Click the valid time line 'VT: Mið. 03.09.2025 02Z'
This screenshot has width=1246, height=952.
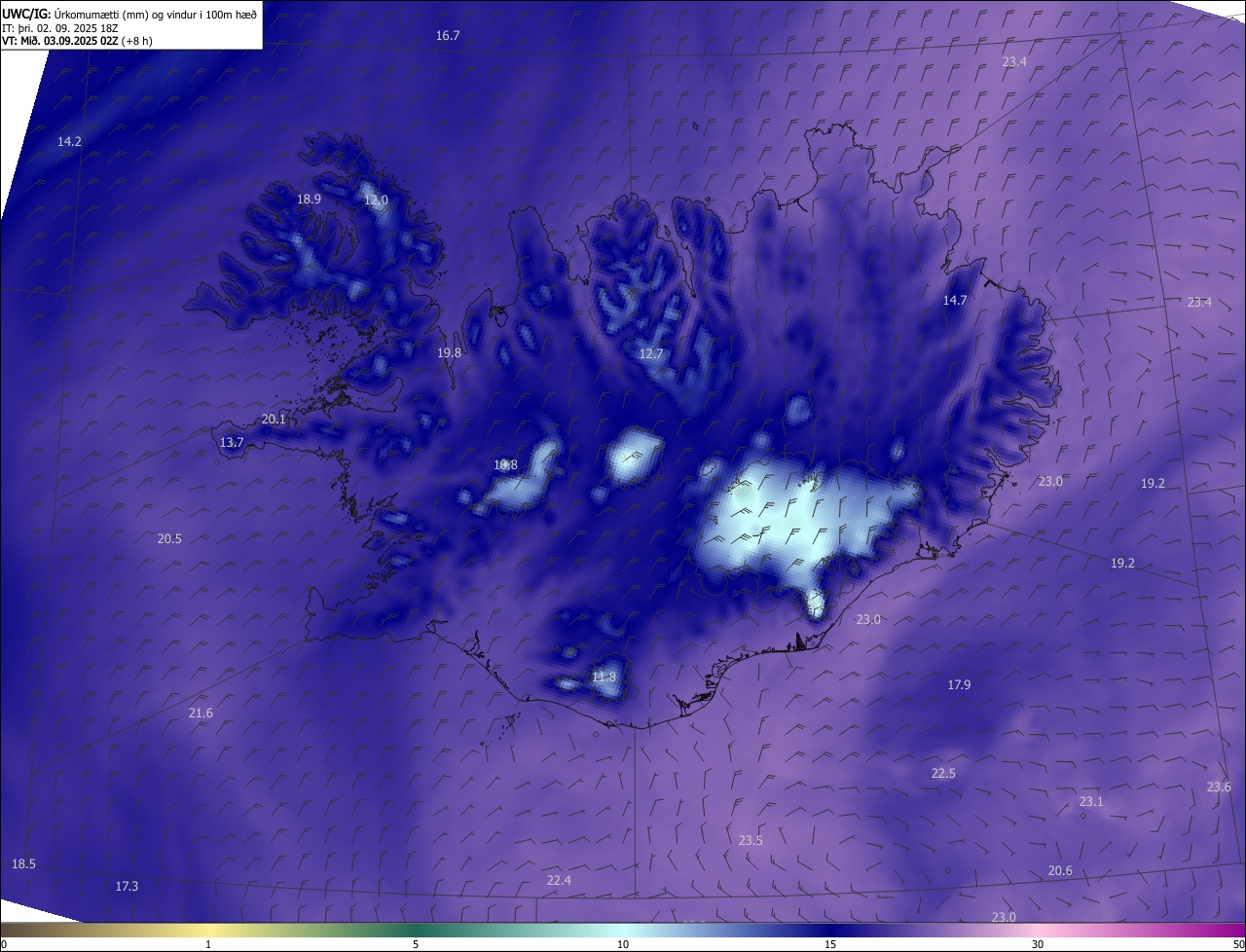point(61,41)
